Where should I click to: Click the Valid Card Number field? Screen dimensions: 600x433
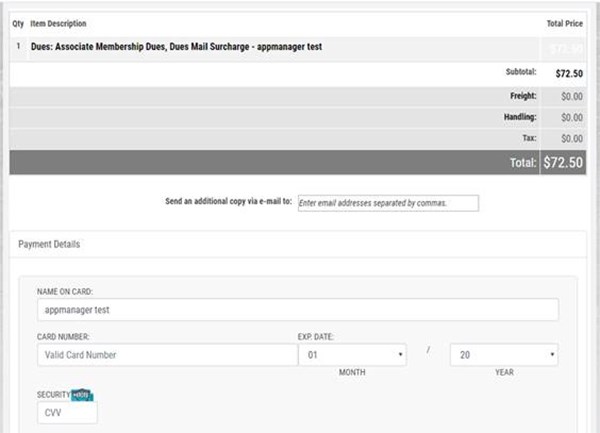[167, 355]
